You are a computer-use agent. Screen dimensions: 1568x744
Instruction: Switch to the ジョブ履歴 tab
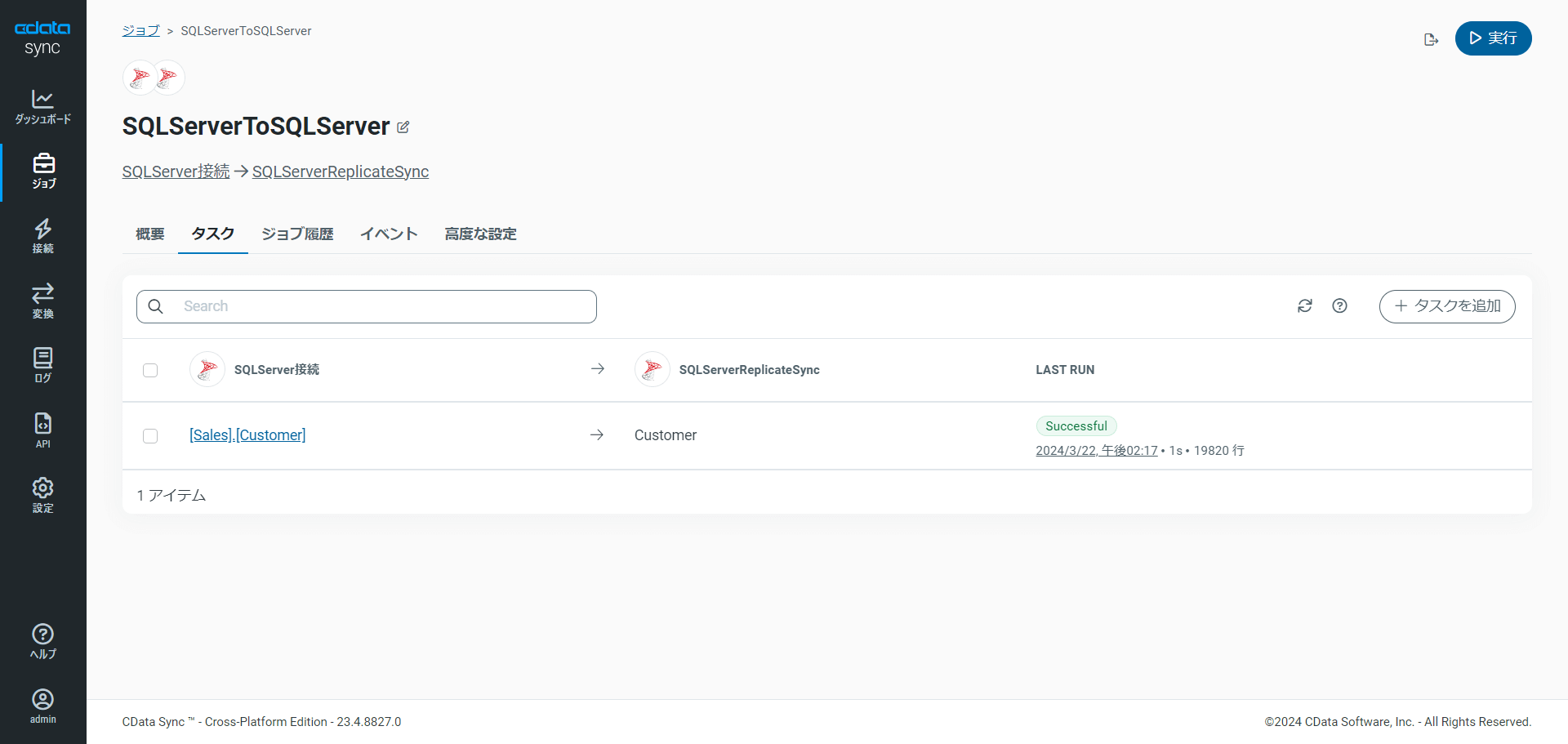297,234
